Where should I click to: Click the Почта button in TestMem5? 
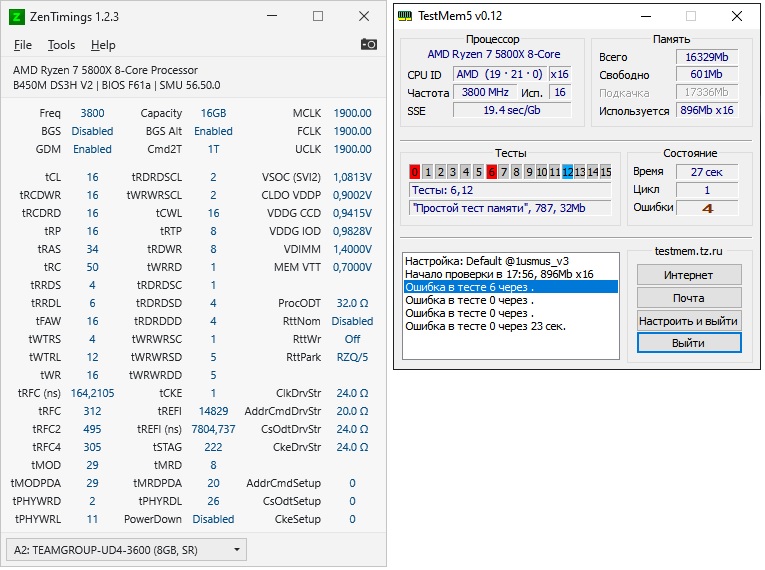pos(689,298)
